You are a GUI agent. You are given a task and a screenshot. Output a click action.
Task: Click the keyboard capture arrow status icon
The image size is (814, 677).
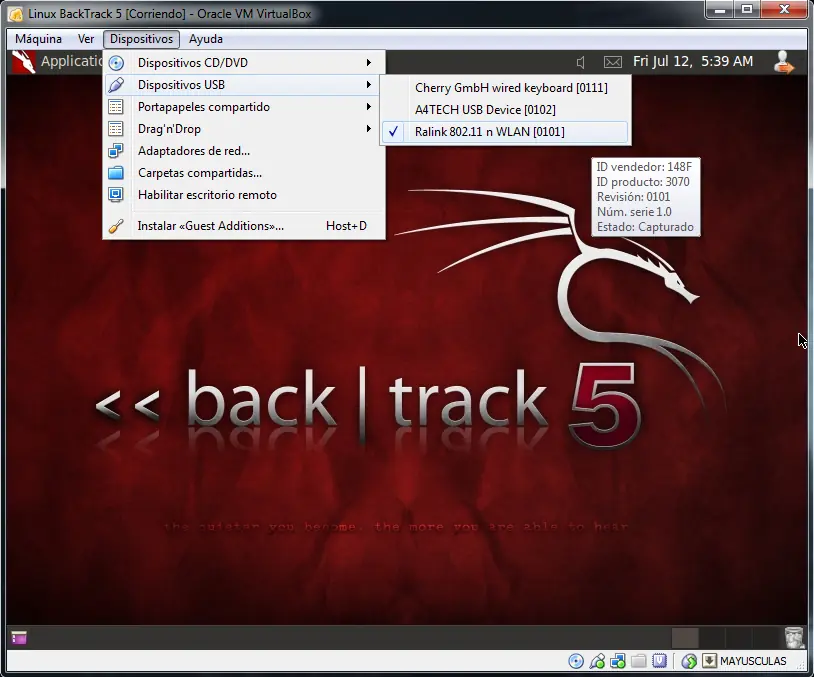pos(709,661)
